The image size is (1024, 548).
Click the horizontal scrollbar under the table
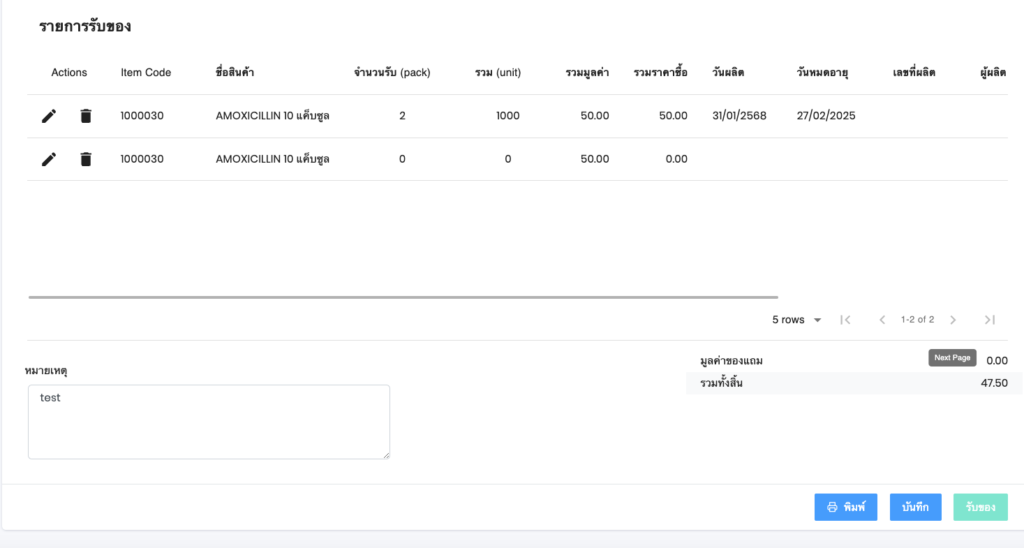click(x=402, y=297)
